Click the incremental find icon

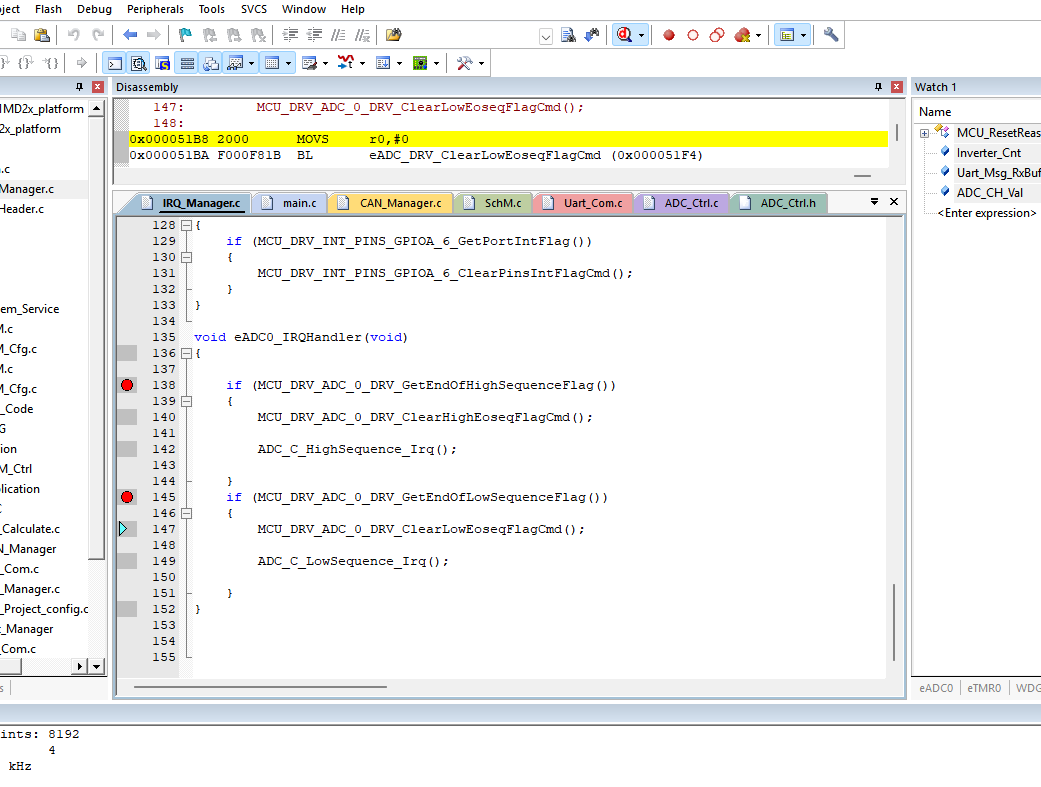point(592,35)
